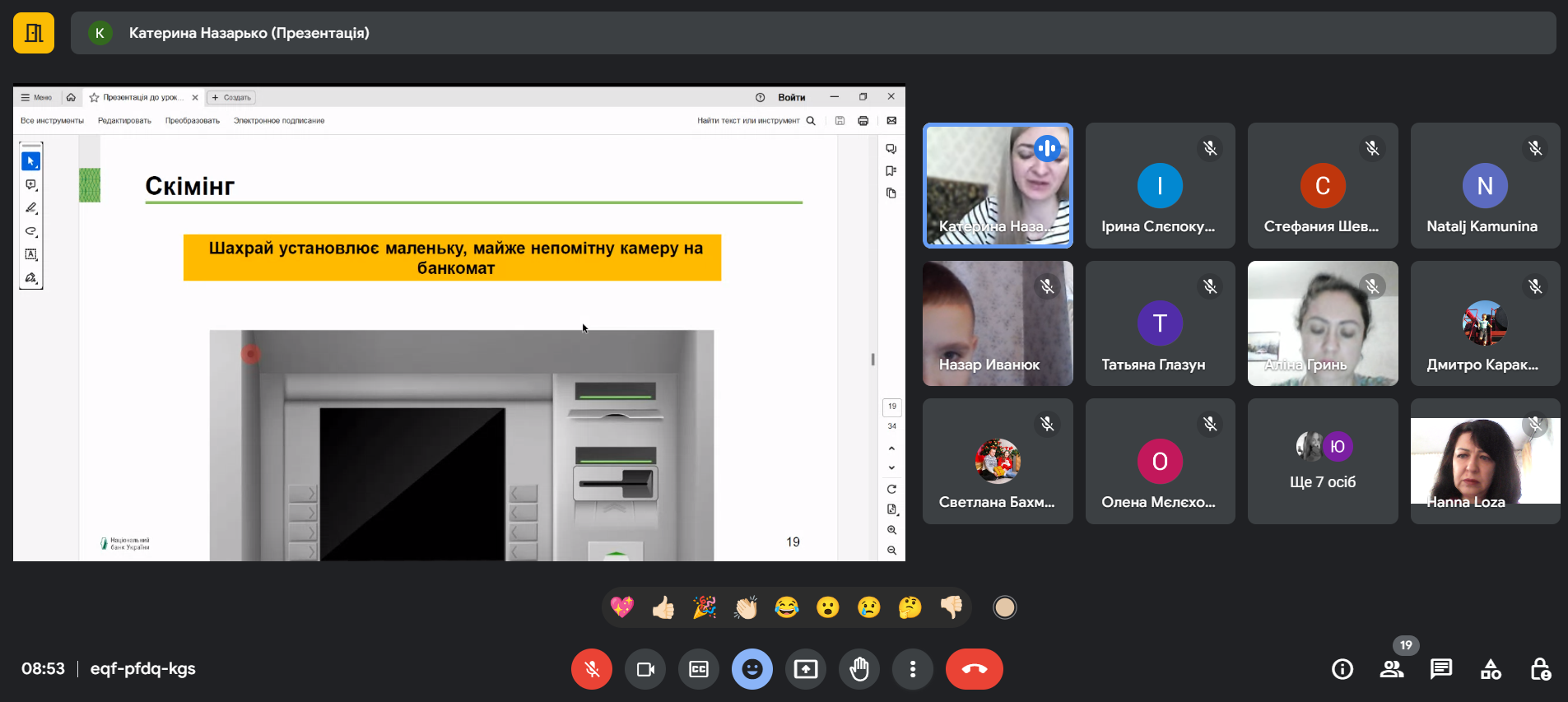Open the chat panel
Viewport: 1568px width, 702px height.
pyautogui.click(x=1441, y=669)
